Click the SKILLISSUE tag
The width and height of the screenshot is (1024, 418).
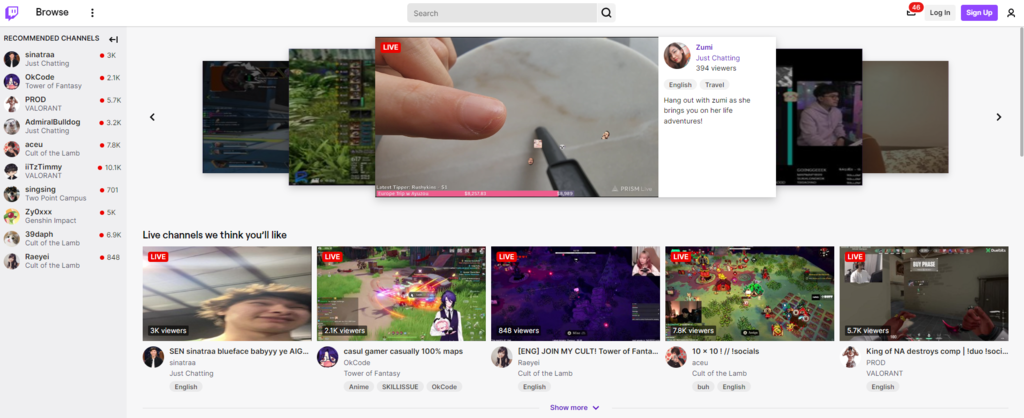(400, 387)
